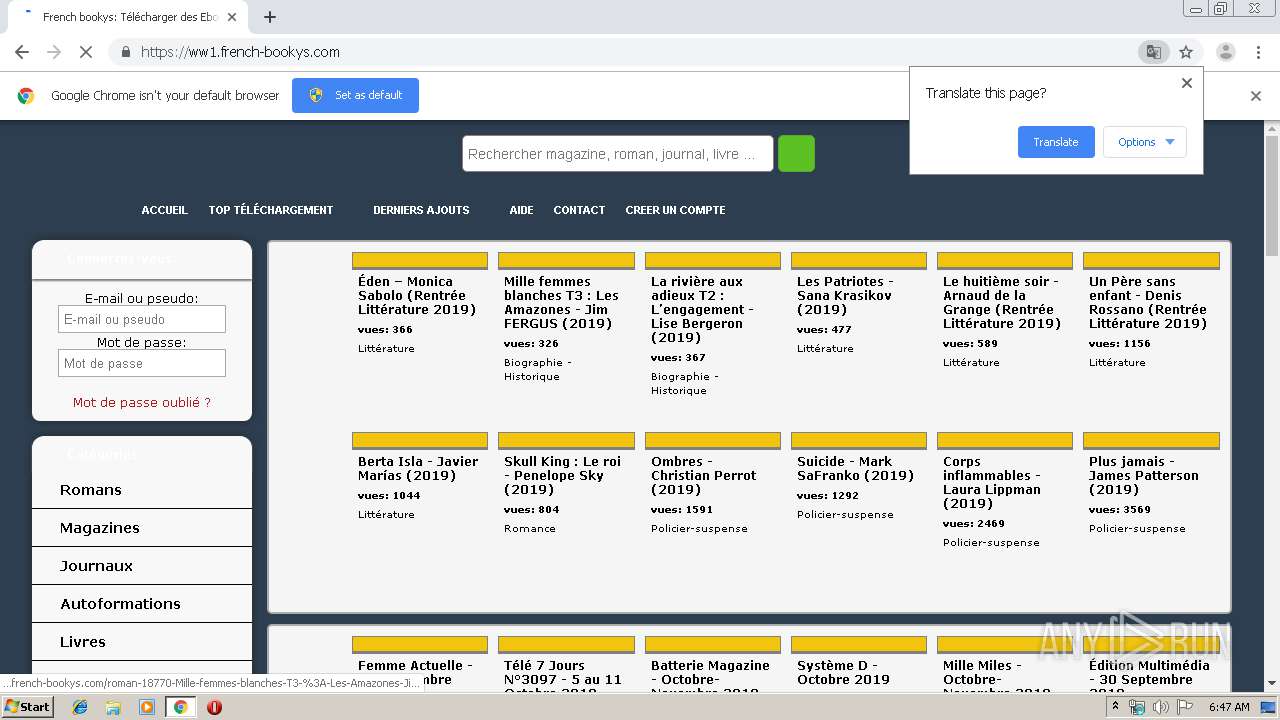Click Chrome icon in taskbar
The height and width of the screenshot is (720, 1280).
click(180, 707)
